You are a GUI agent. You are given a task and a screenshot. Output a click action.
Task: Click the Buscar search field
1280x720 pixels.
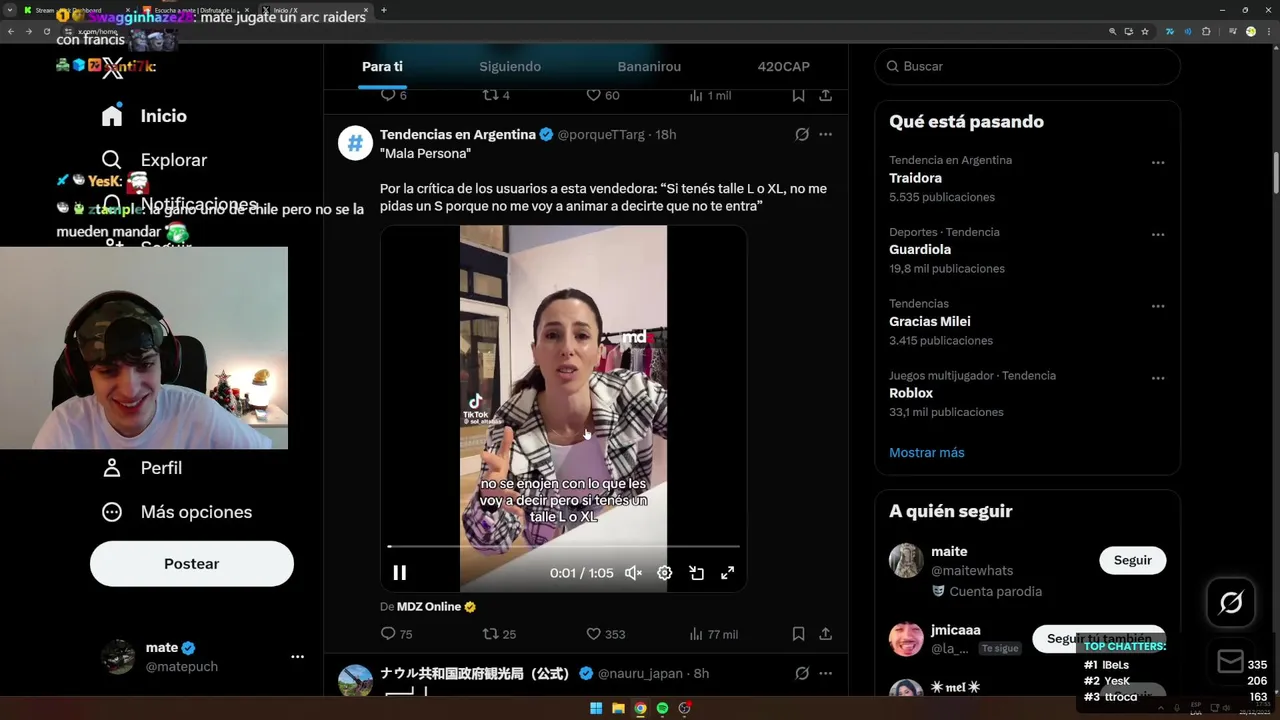click(x=1027, y=66)
